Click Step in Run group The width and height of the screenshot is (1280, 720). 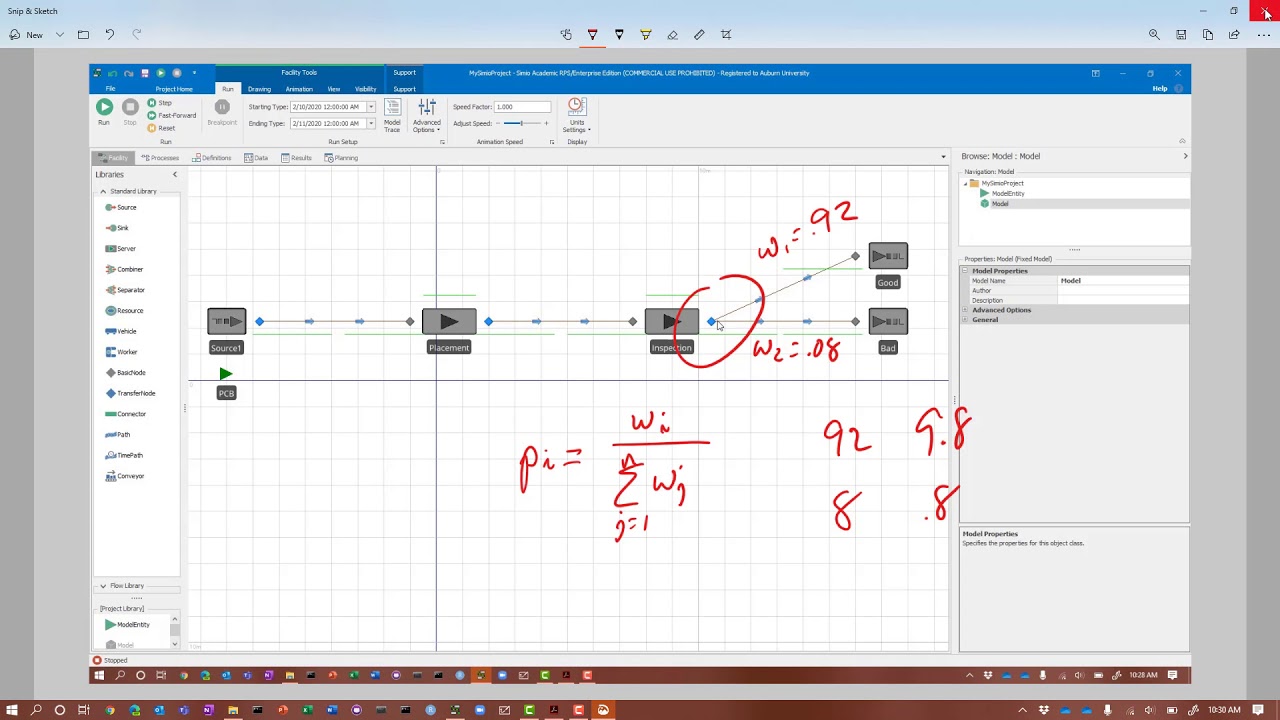160,103
